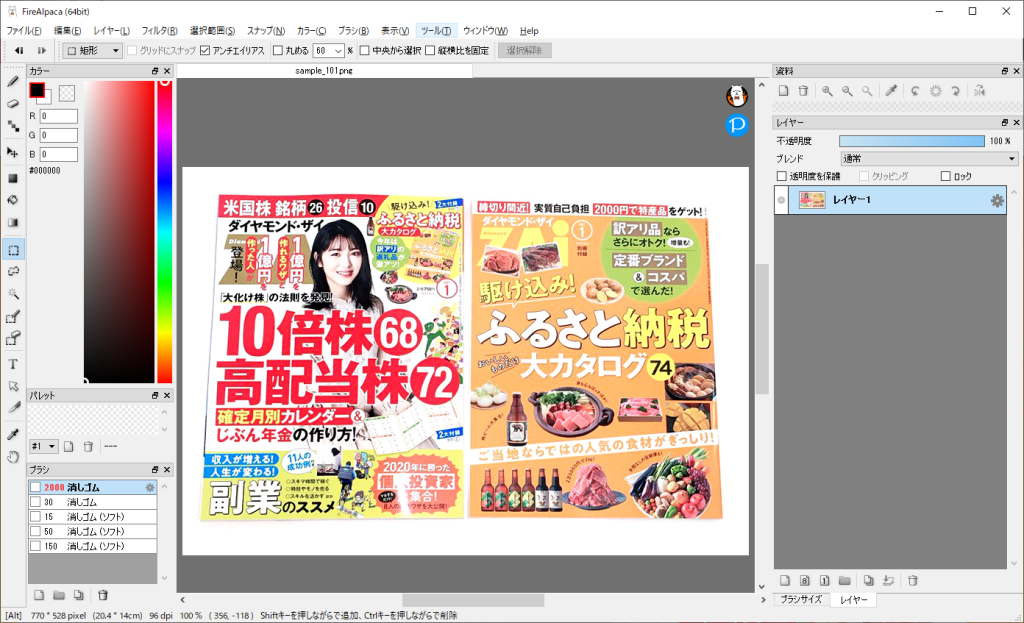Add brush folder in brush panel
This screenshot has height=623, width=1024.
(x=59, y=595)
